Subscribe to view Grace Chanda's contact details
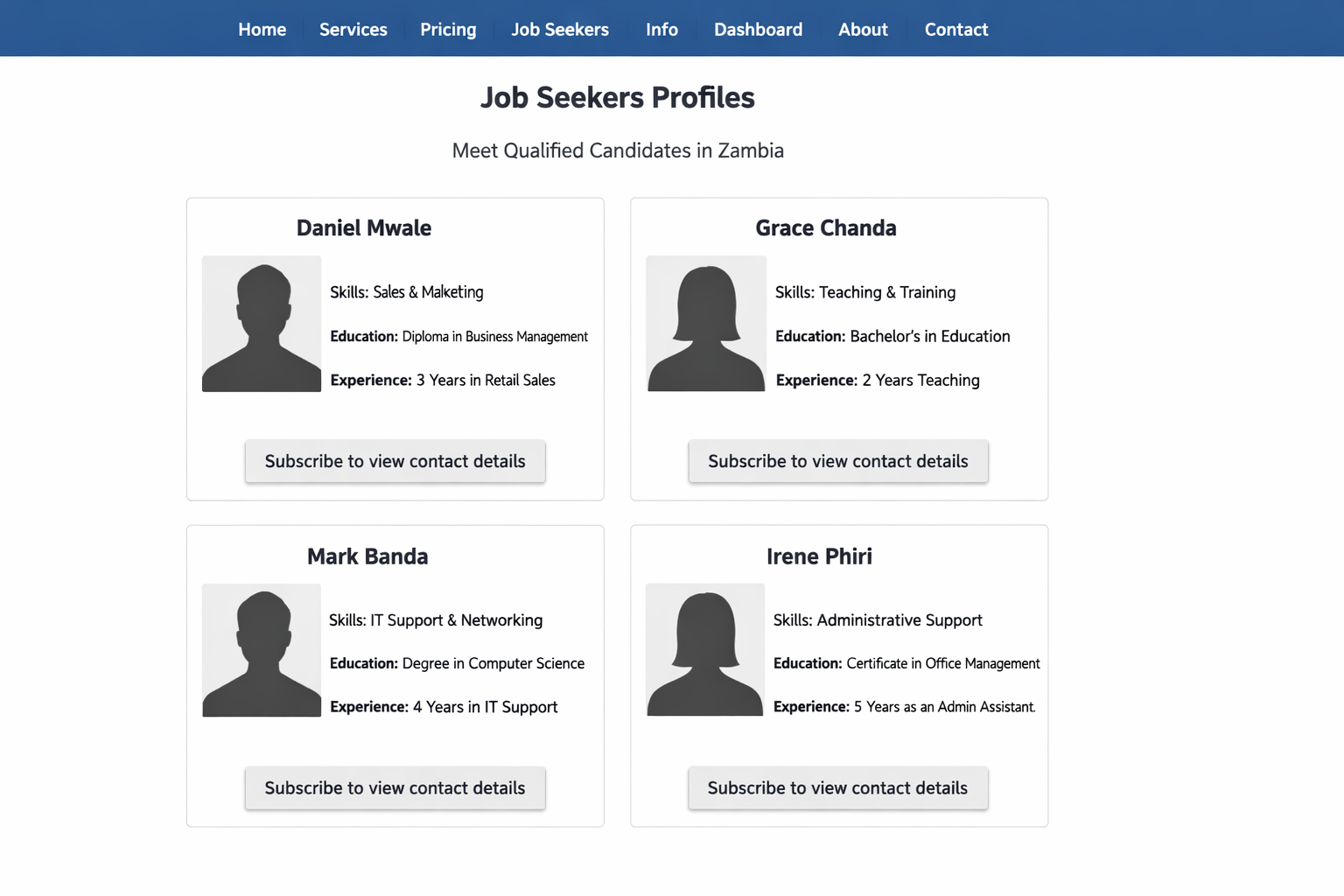The image size is (1344, 896). click(838, 461)
